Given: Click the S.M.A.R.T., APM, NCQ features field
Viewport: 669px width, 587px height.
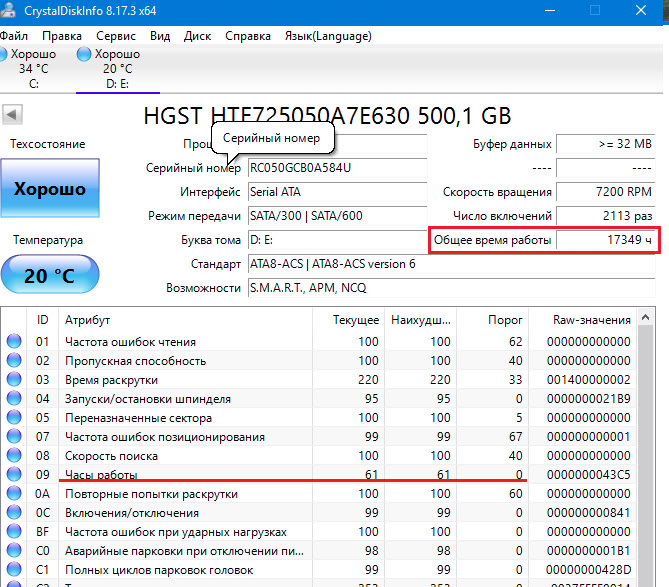Looking at the screenshot, I should click(x=451, y=288).
